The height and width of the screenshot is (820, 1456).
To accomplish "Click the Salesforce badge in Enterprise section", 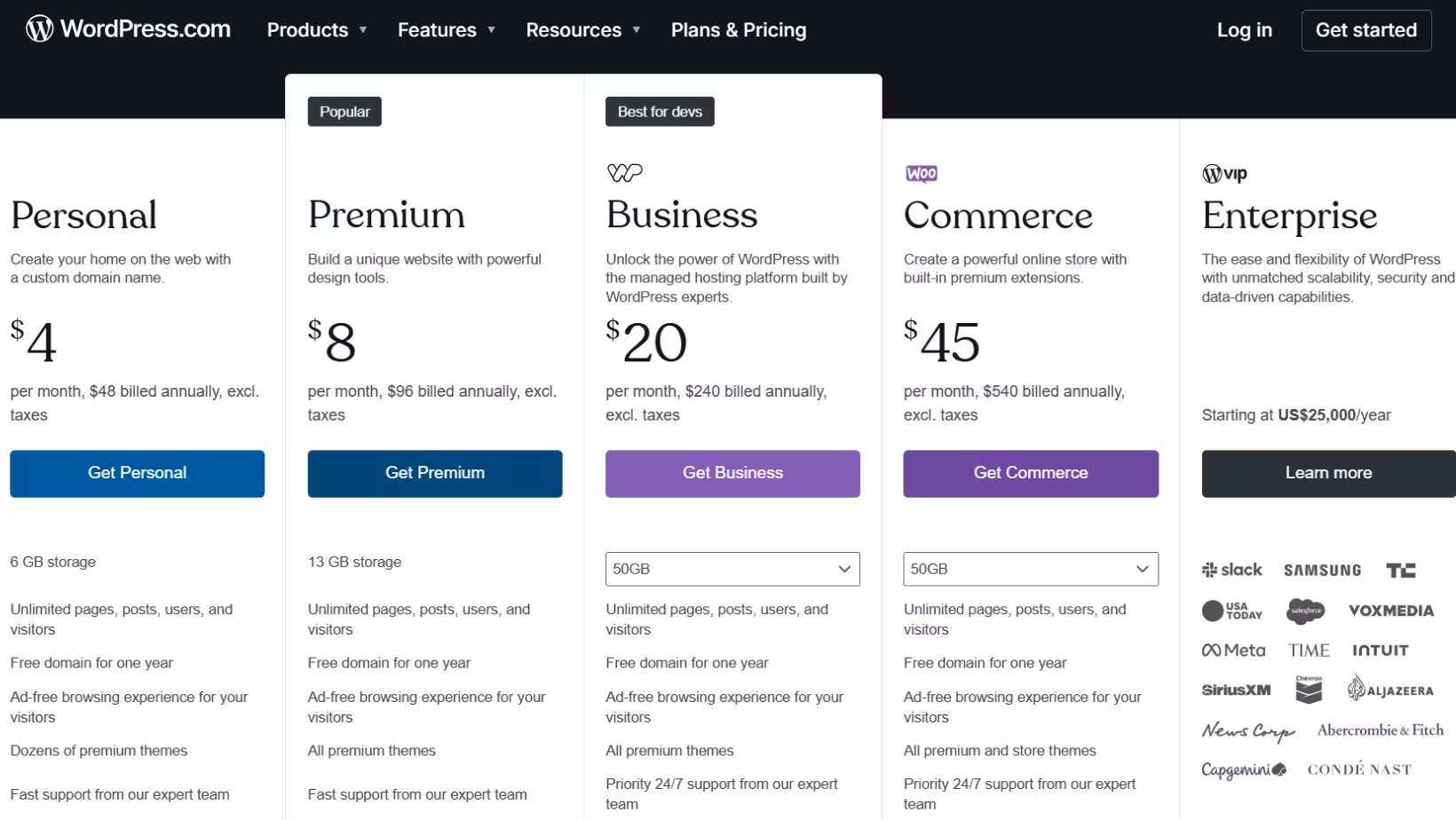I will point(1307,611).
